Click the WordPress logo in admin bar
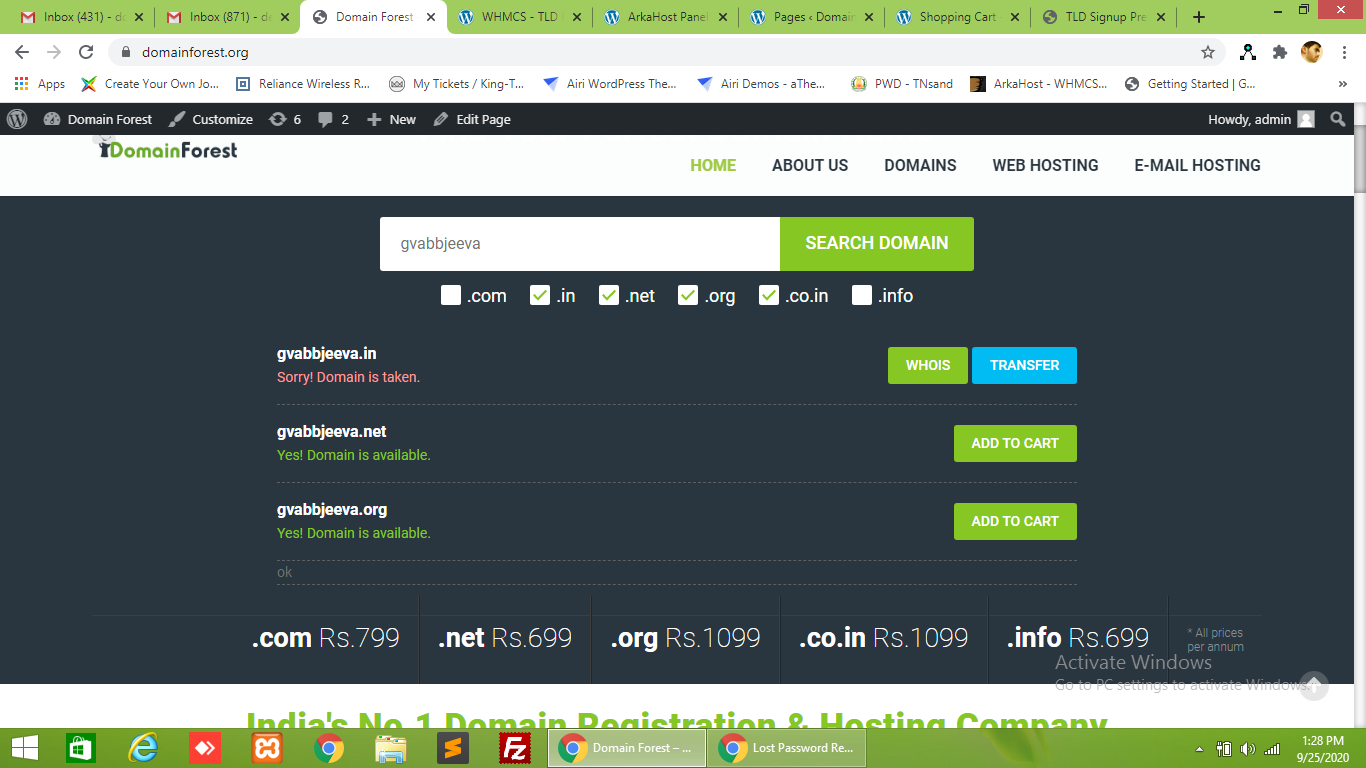 click(x=17, y=119)
